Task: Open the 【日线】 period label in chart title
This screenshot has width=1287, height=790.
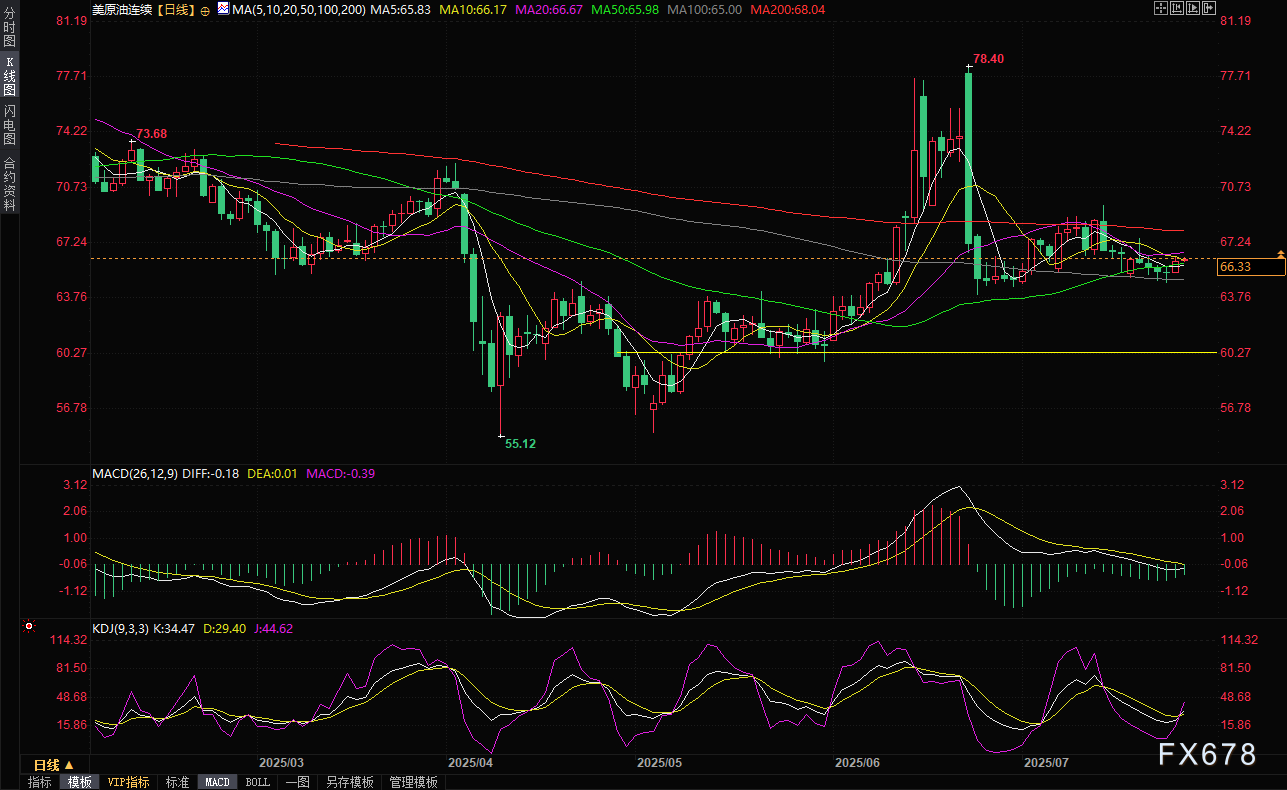Action: 176,9
